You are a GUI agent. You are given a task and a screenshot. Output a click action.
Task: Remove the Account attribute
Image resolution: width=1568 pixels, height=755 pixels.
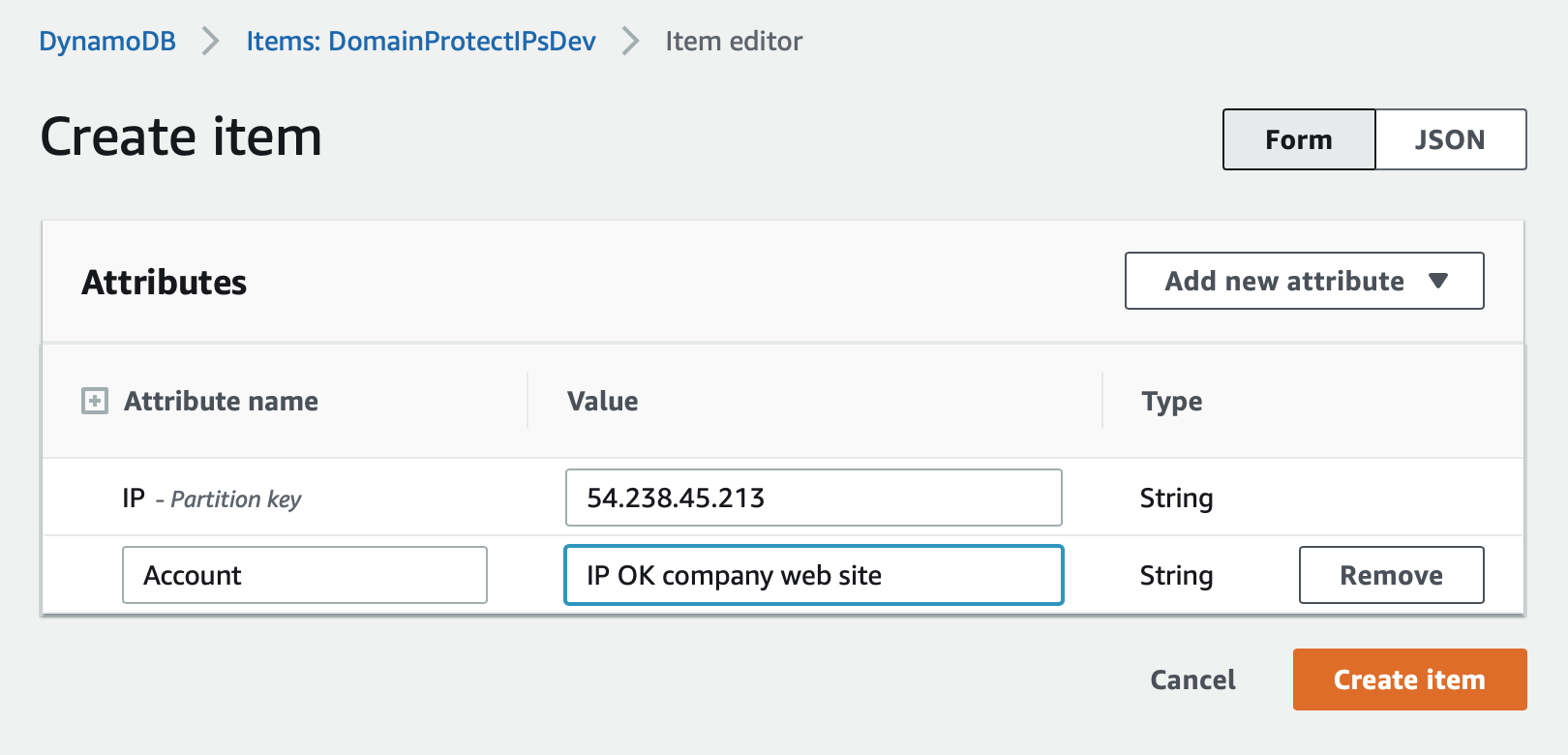point(1391,575)
